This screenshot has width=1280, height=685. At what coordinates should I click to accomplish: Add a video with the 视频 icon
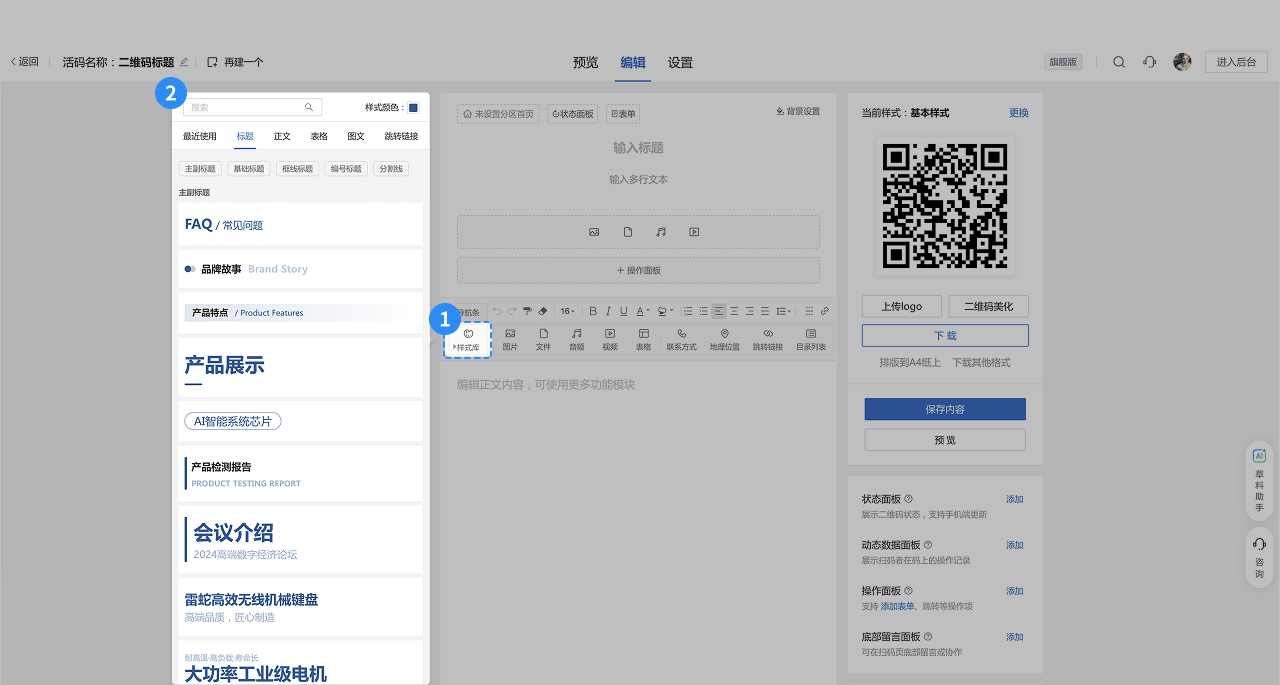(x=610, y=339)
